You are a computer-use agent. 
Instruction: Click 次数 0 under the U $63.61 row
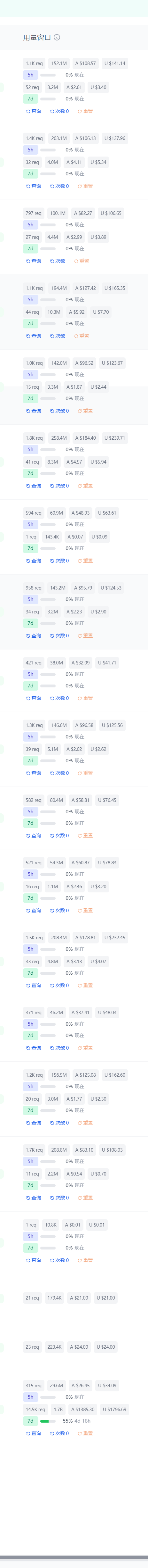pyautogui.click(x=60, y=561)
